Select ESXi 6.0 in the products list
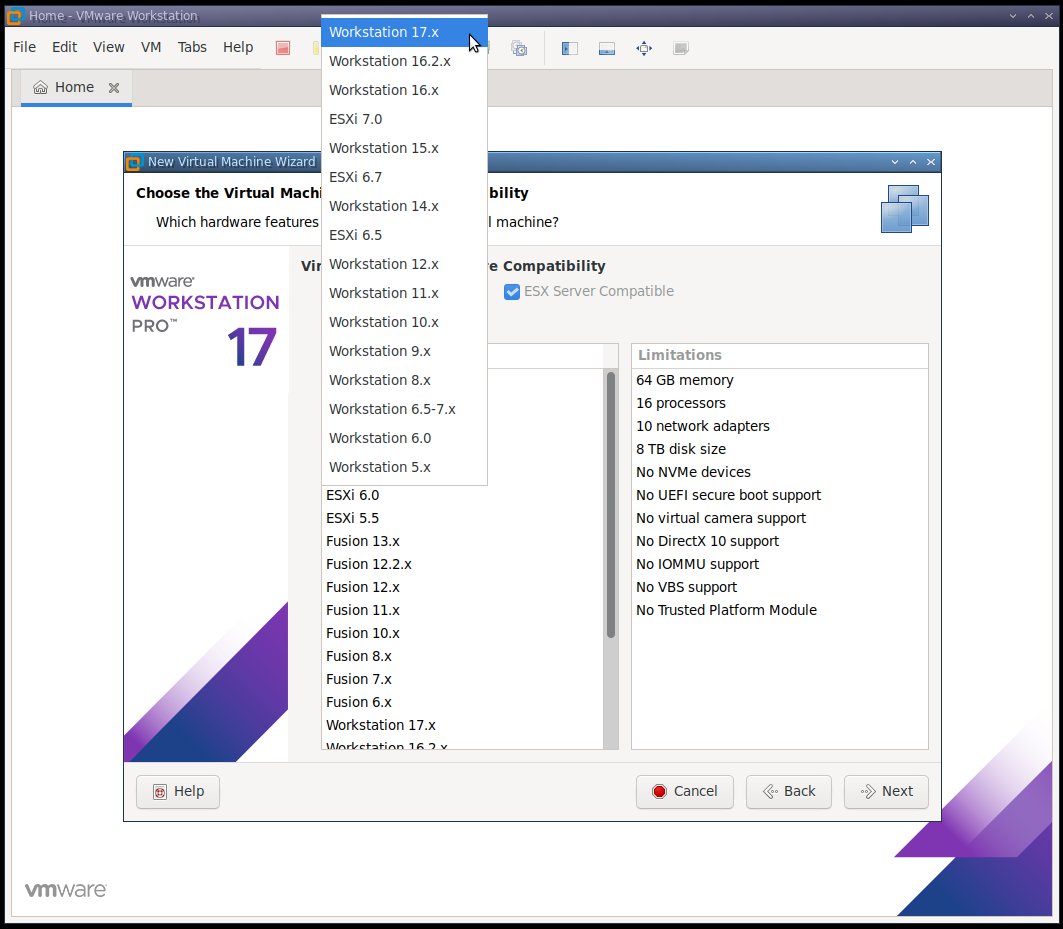This screenshot has width=1063, height=929. tap(462, 496)
